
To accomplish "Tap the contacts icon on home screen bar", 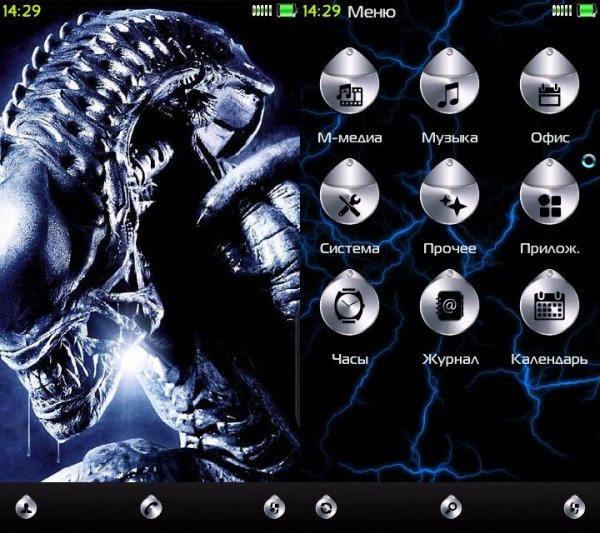I will [26, 507].
